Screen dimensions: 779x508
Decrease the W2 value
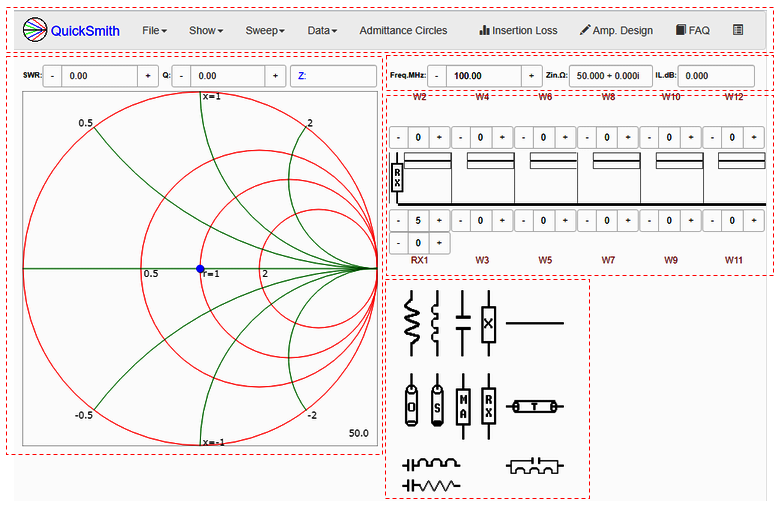pos(398,138)
